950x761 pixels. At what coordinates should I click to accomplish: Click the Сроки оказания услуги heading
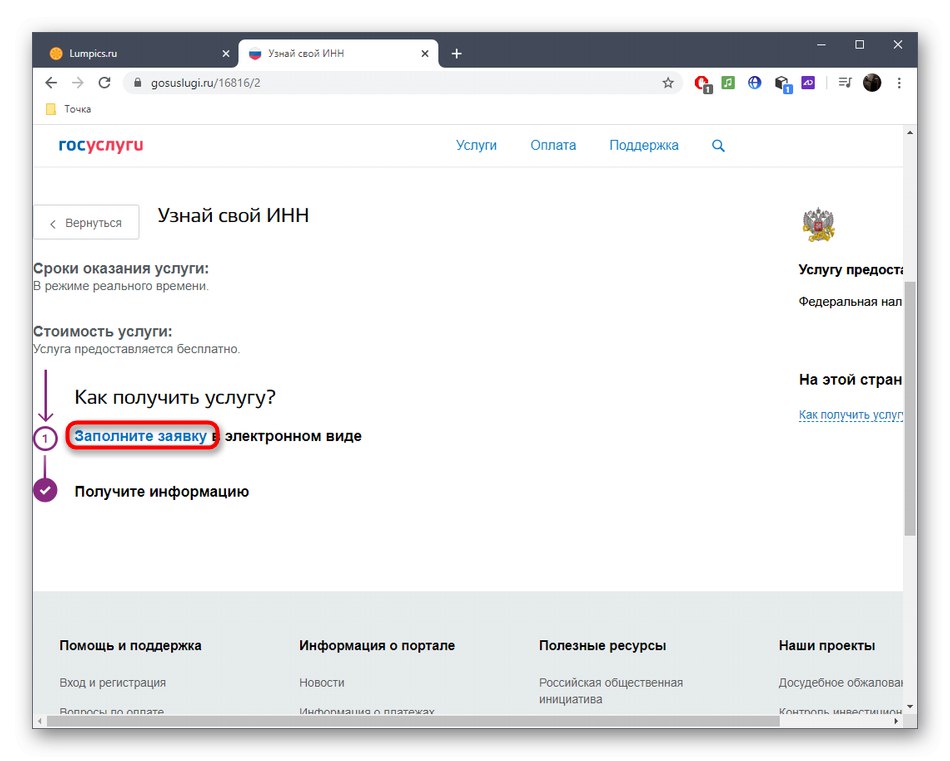[121, 268]
